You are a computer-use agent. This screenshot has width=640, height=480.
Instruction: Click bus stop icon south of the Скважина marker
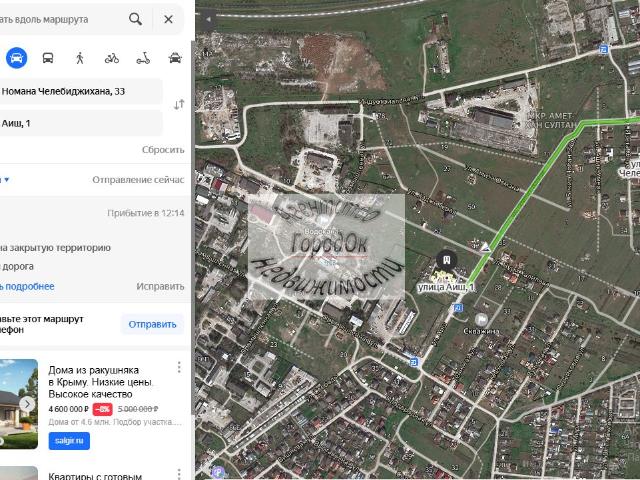coord(414,362)
